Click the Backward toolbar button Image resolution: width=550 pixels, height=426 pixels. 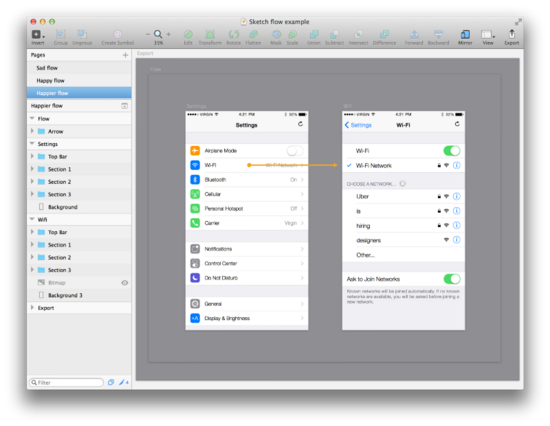click(x=438, y=34)
